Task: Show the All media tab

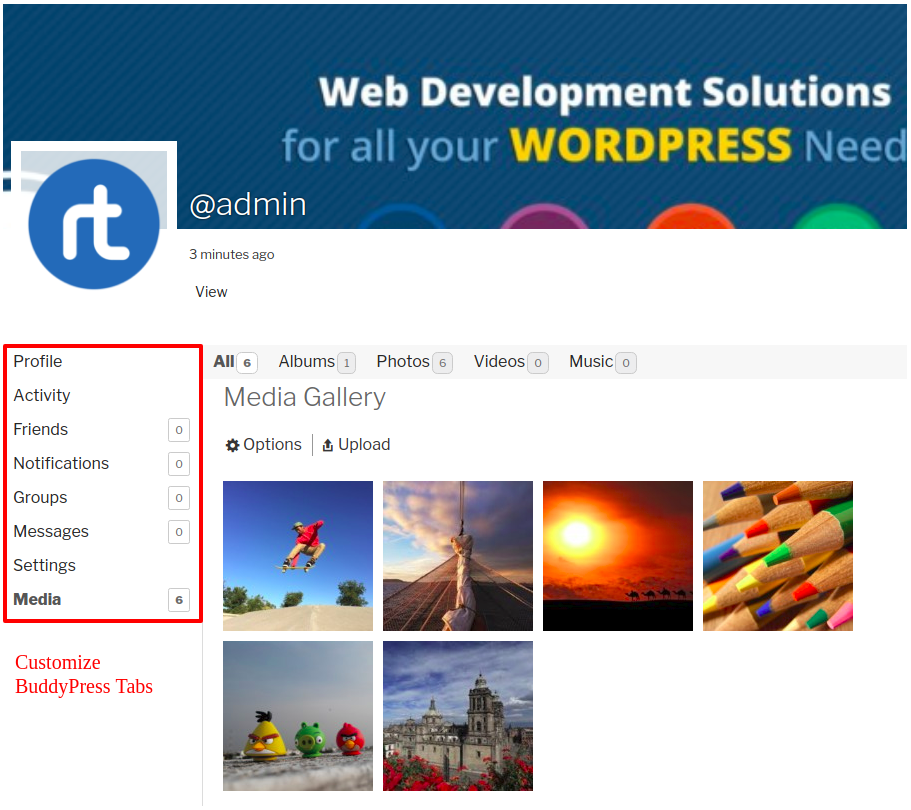Action: point(224,362)
